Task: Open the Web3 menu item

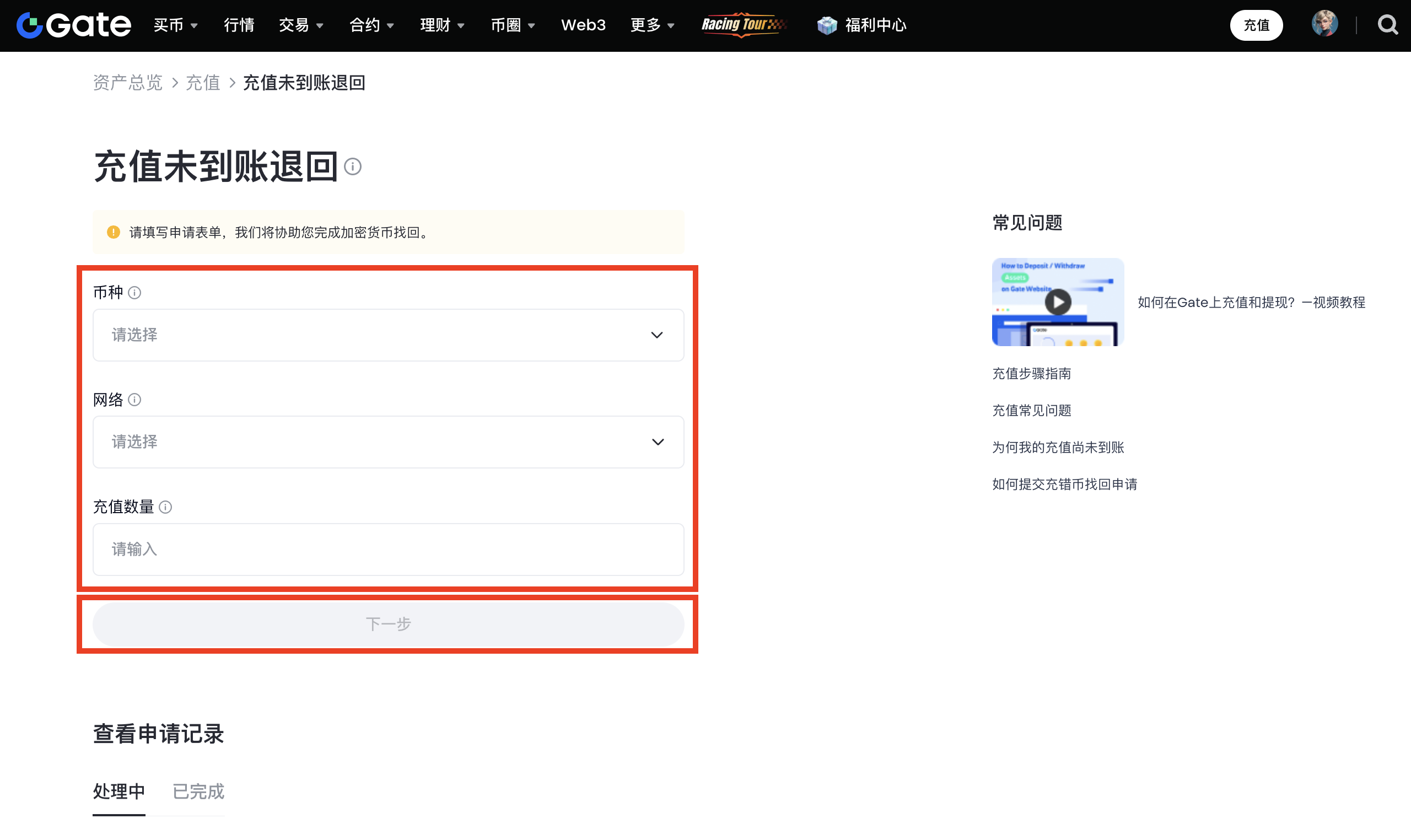Action: point(583,25)
